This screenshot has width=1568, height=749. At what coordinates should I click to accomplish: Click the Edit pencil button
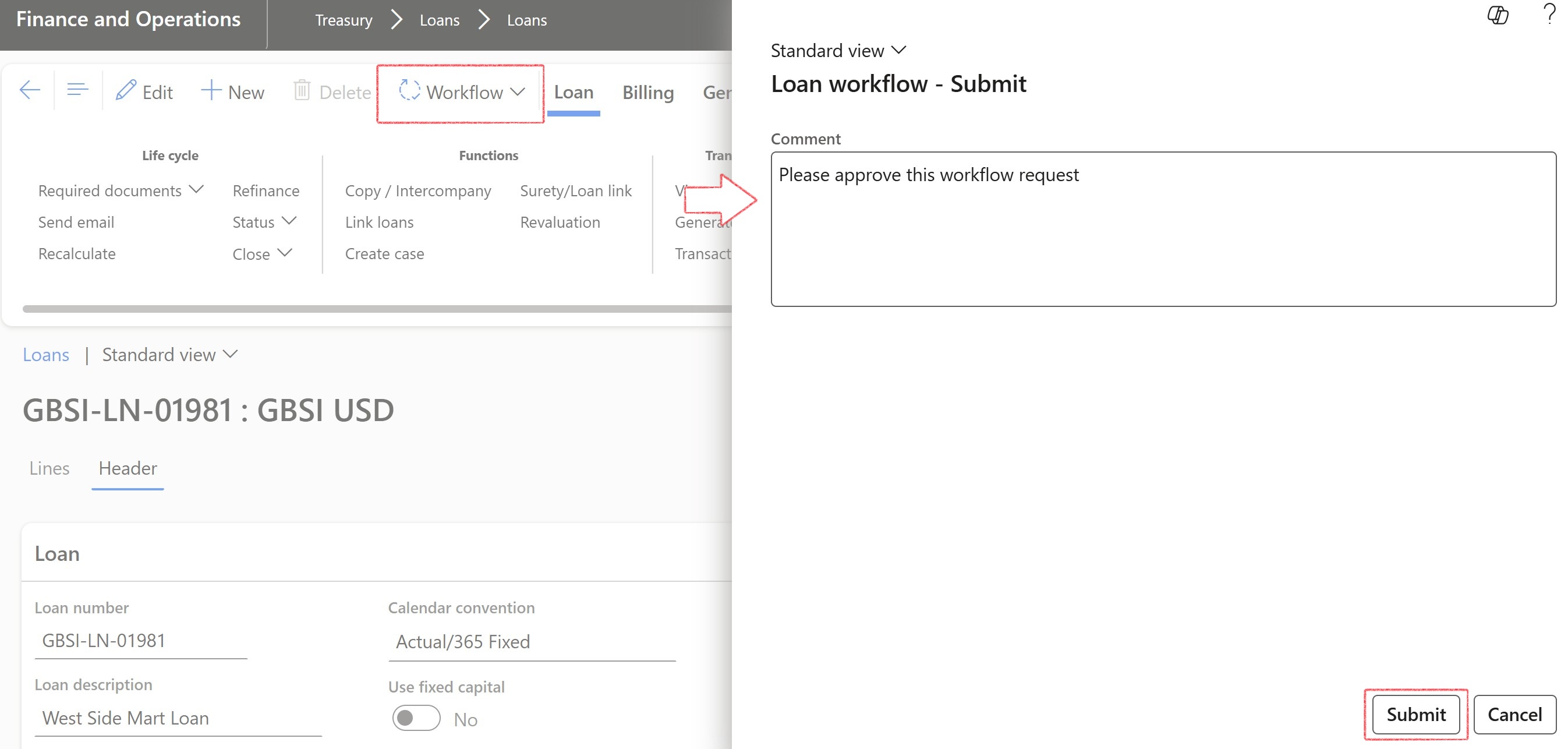click(144, 92)
